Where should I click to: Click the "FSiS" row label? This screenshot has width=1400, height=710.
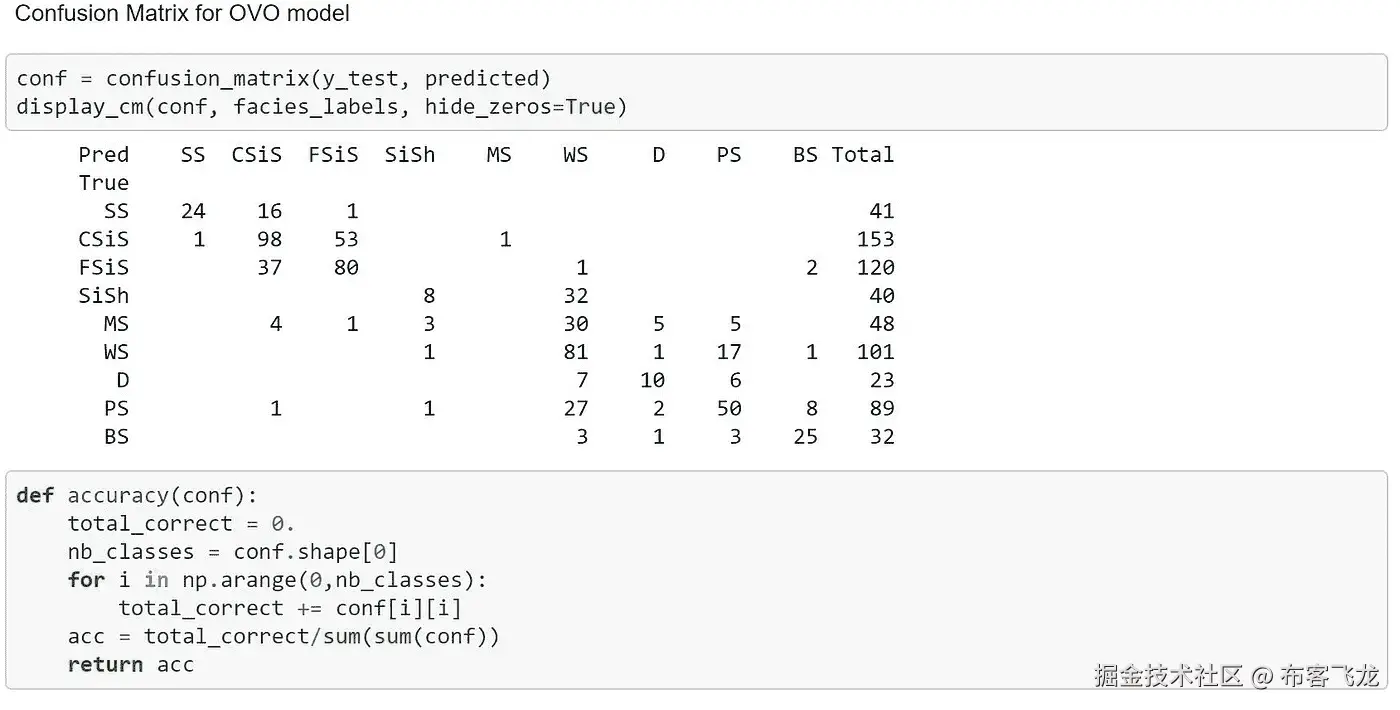[103, 267]
